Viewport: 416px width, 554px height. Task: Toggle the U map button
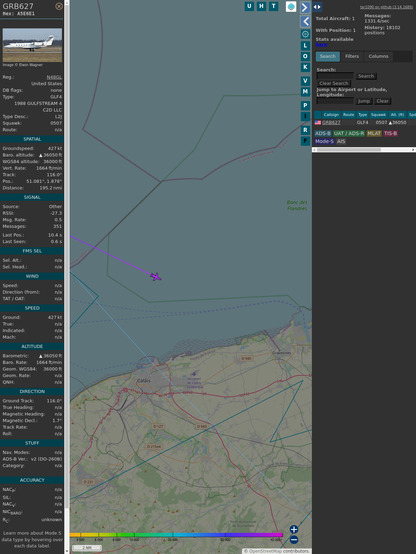249,6
